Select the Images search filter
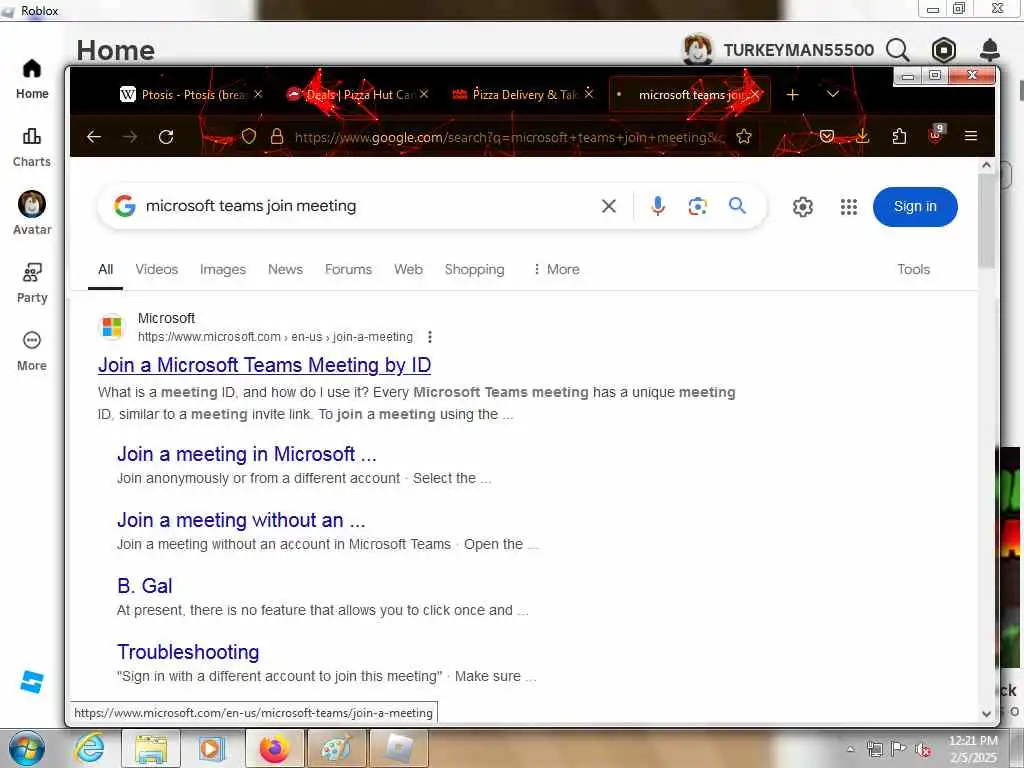 [223, 269]
